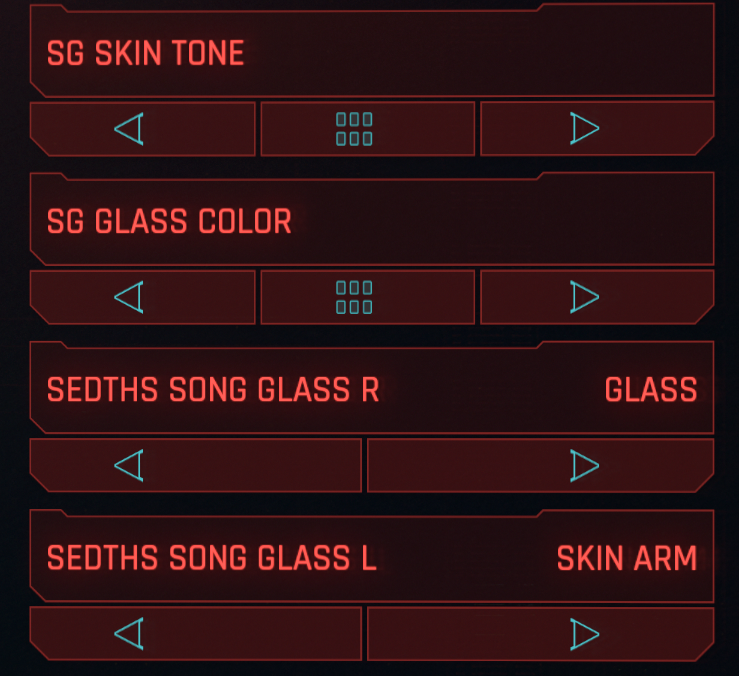The height and width of the screenshot is (676, 739).
Task: Click previous arrow under SG SKIN TONE
Action: [130, 129]
